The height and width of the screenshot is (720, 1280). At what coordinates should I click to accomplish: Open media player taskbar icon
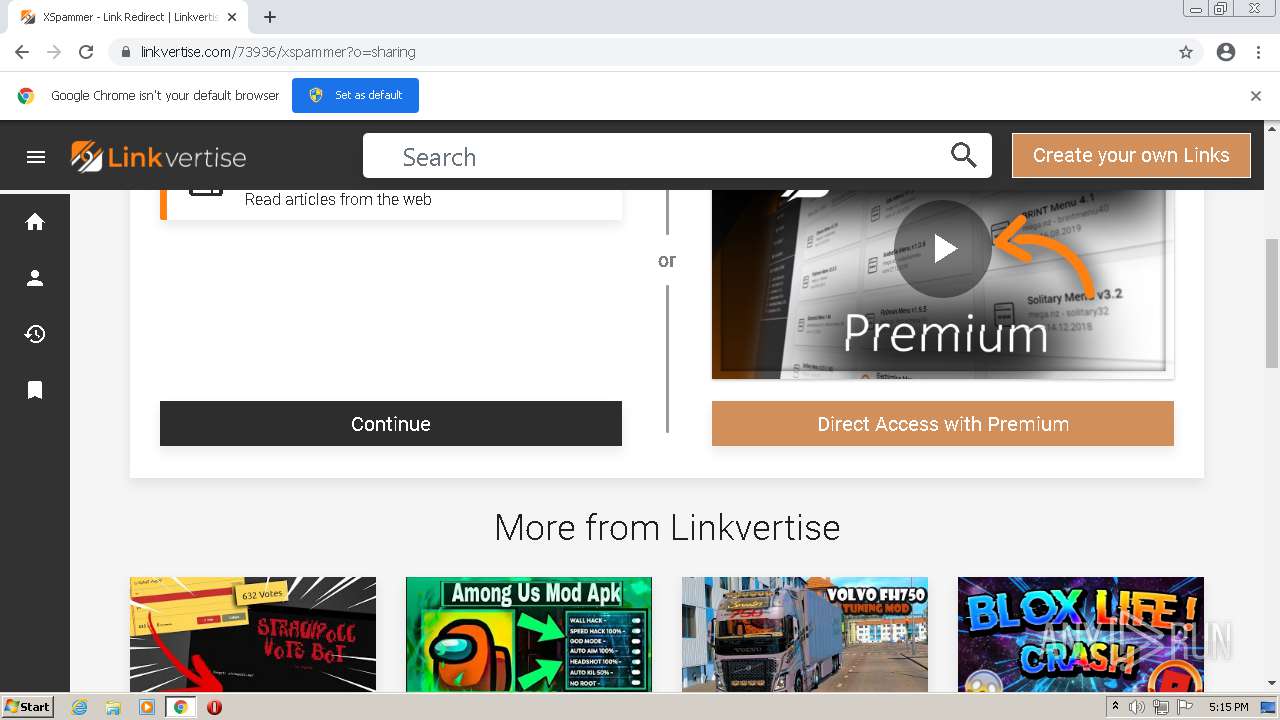(147, 707)
